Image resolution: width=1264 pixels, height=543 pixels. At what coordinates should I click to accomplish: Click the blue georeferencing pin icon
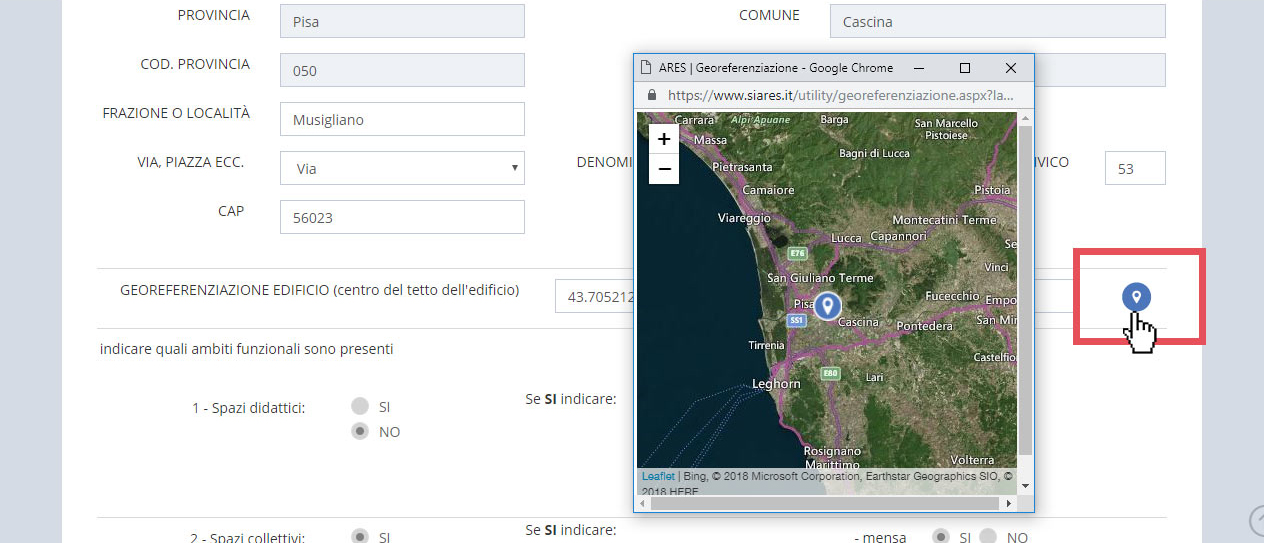[x=1135, y=297]
